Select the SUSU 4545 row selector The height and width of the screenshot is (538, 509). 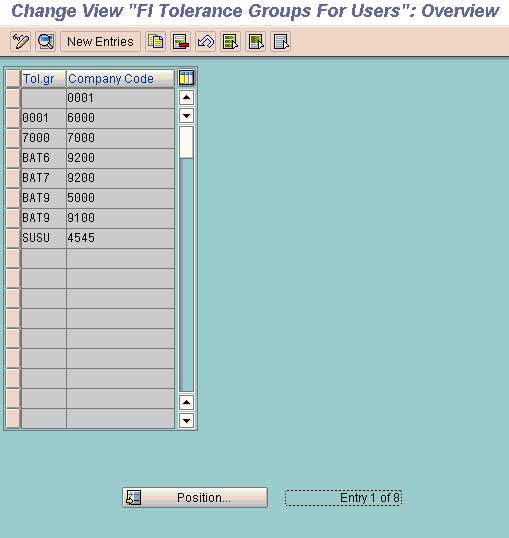click(13, 238)
